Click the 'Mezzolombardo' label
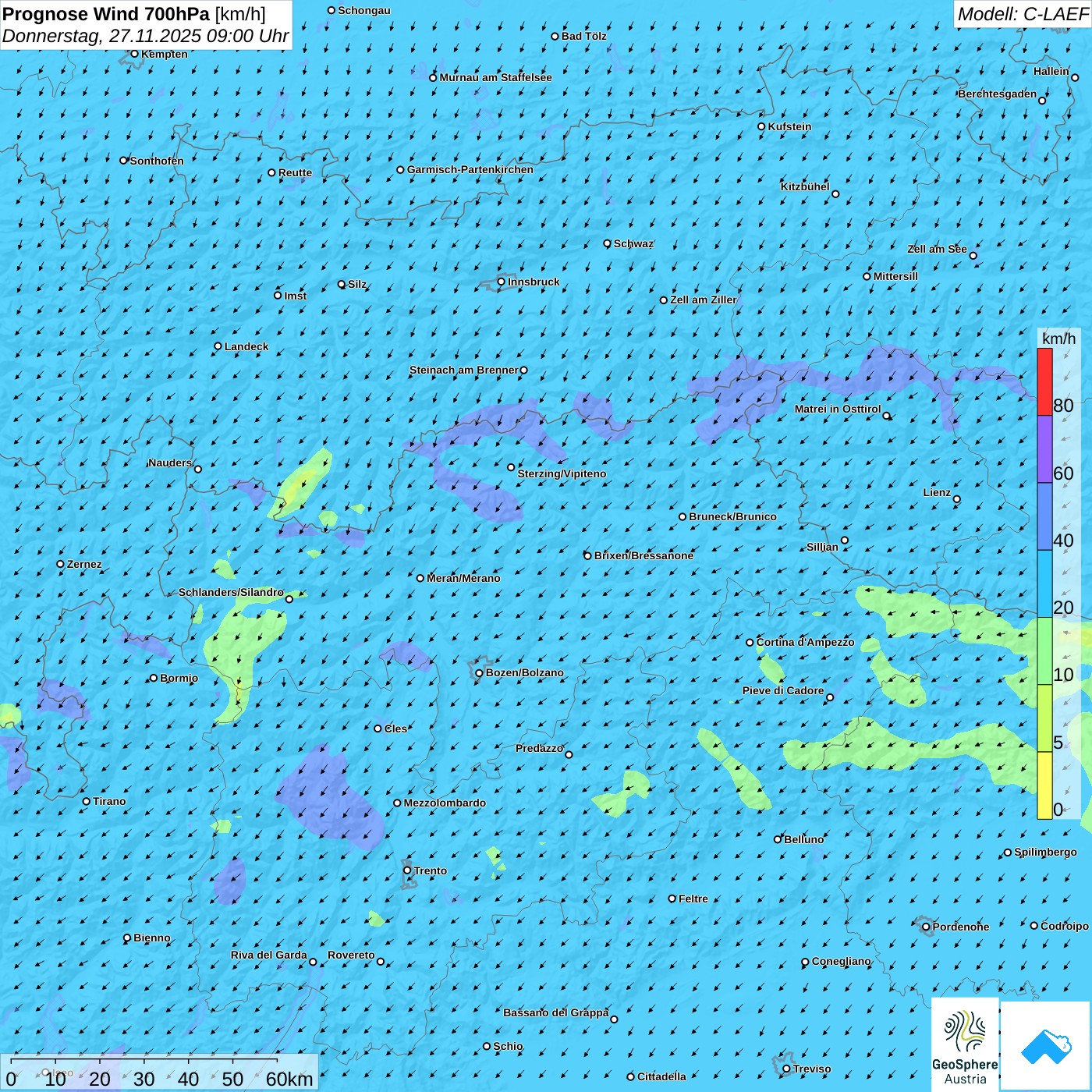This screenshot has width=1092, height=1092. pos(445,803)
